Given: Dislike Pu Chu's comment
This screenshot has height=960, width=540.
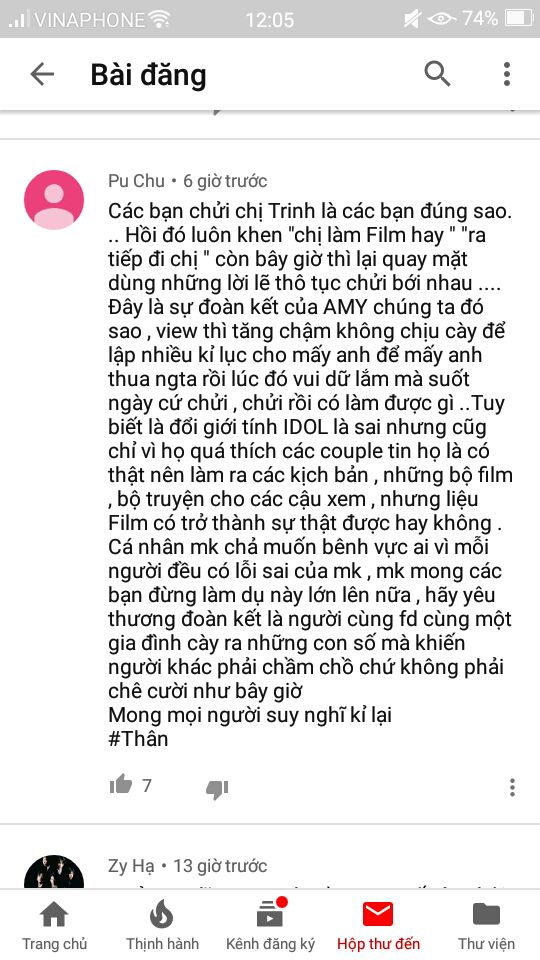Looking at the screenshot, I should [217, 789].
